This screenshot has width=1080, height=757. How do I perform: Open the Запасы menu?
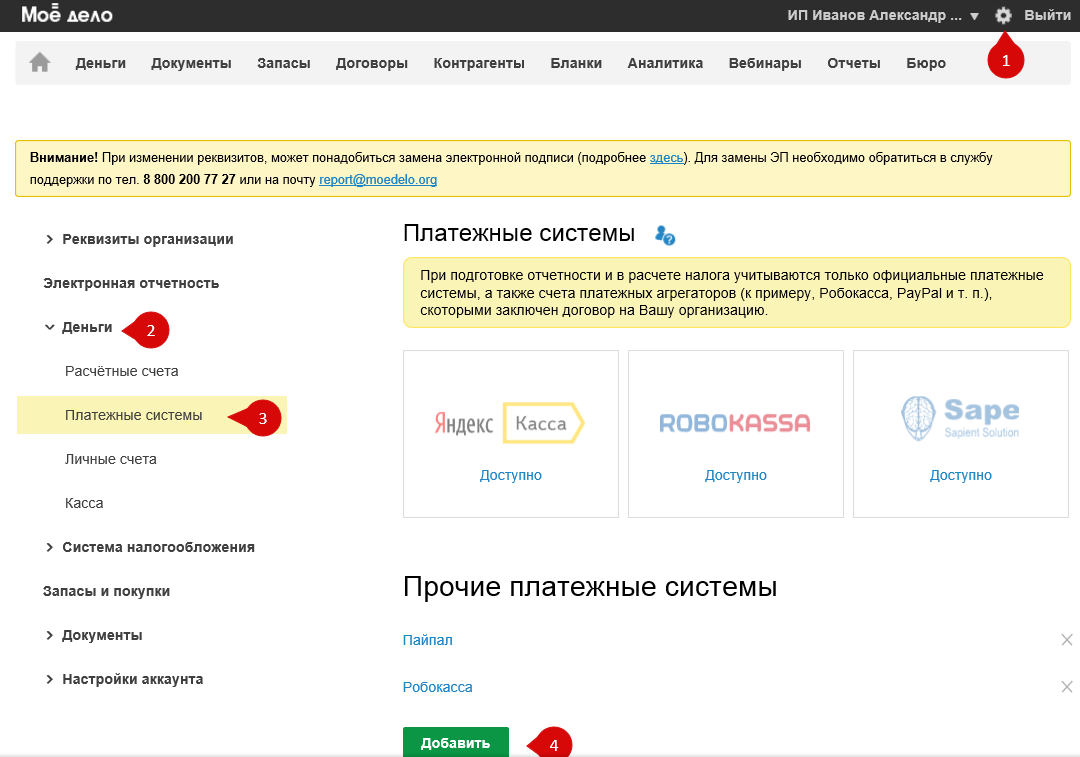(284, 63)
